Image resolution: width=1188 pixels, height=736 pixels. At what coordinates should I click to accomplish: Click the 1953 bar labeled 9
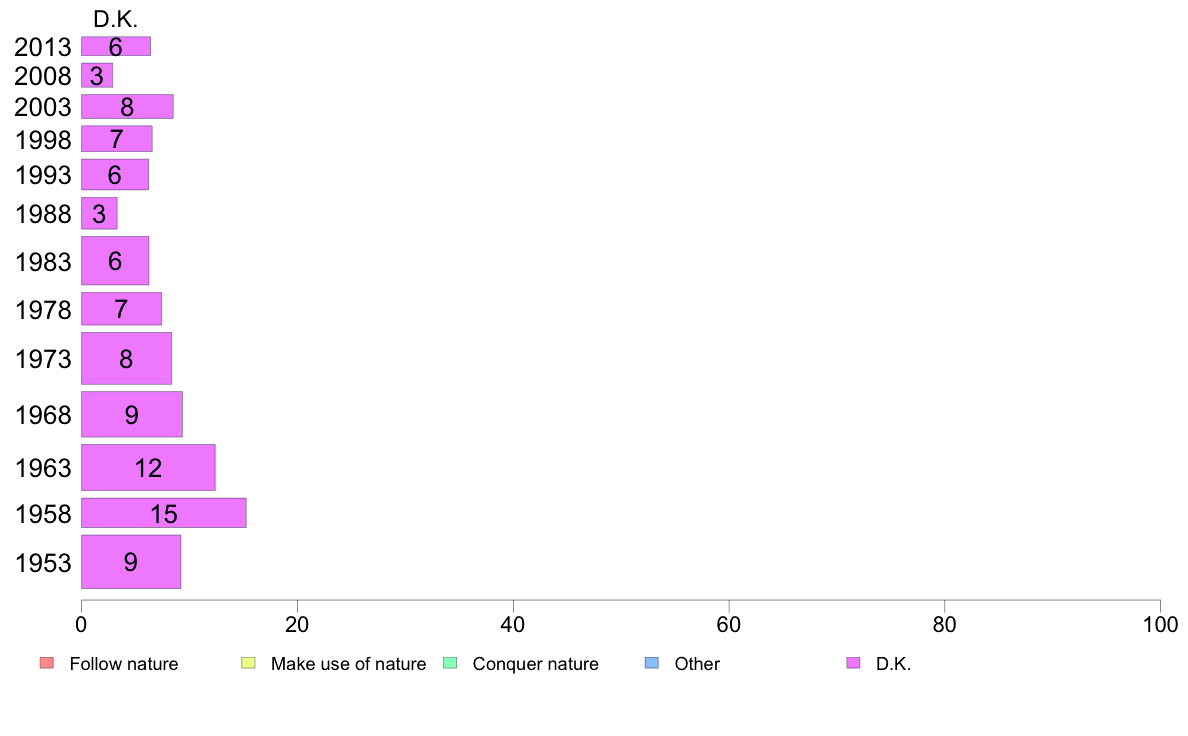[x=131, y=562]
